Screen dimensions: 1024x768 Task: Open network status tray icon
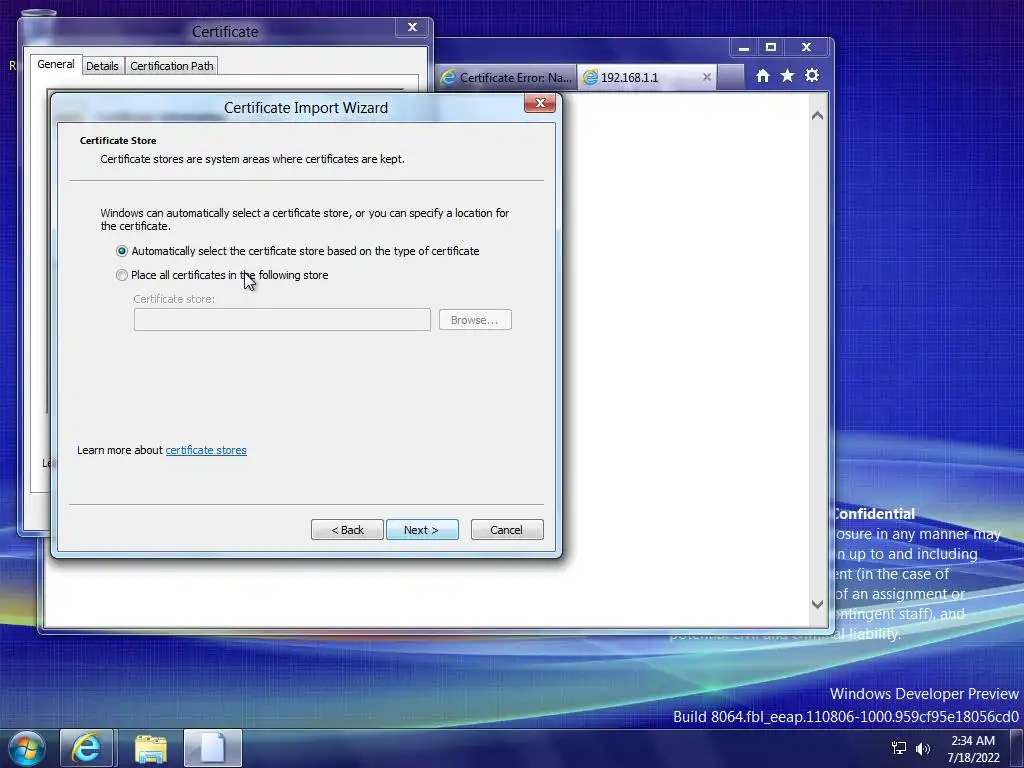(899, 748)
